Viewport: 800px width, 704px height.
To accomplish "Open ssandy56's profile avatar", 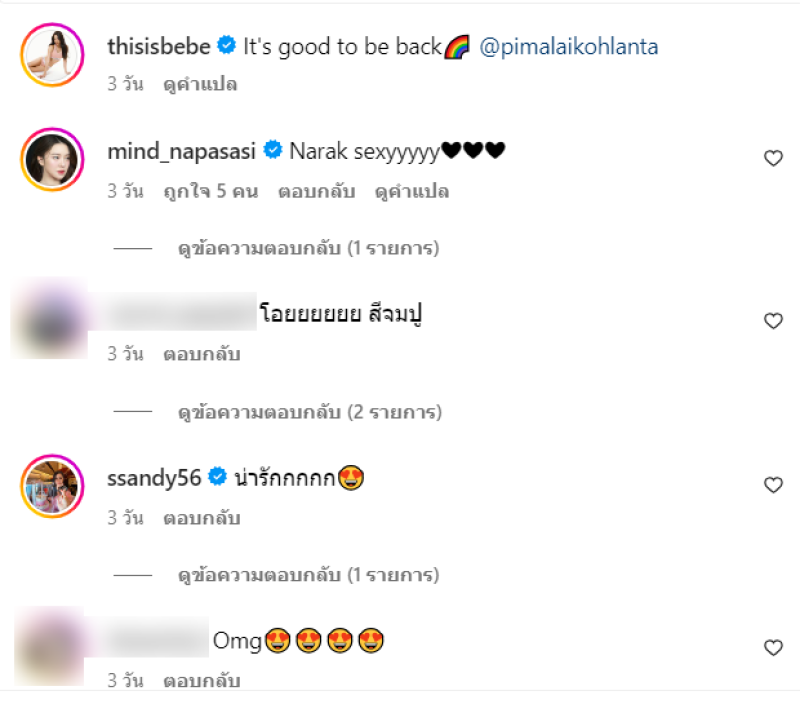I will (x=51, y=486).
